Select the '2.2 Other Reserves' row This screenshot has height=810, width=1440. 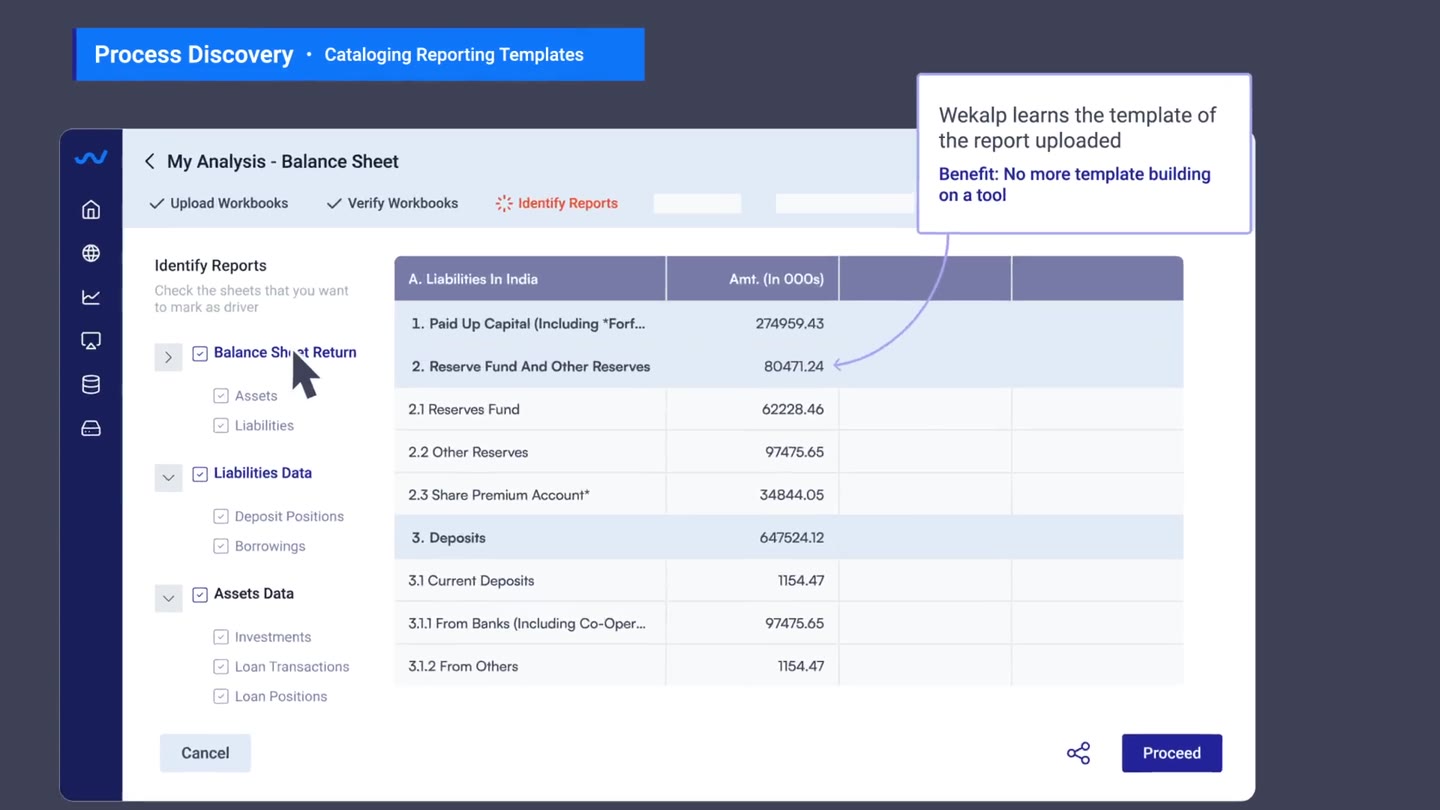(789, 452)
